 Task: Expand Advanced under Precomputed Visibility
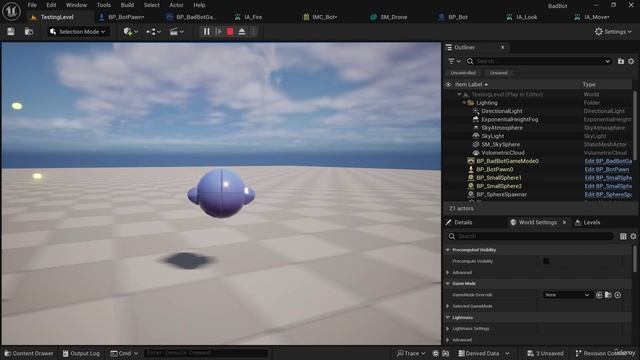pyautogui.click(x=448, y=273)
